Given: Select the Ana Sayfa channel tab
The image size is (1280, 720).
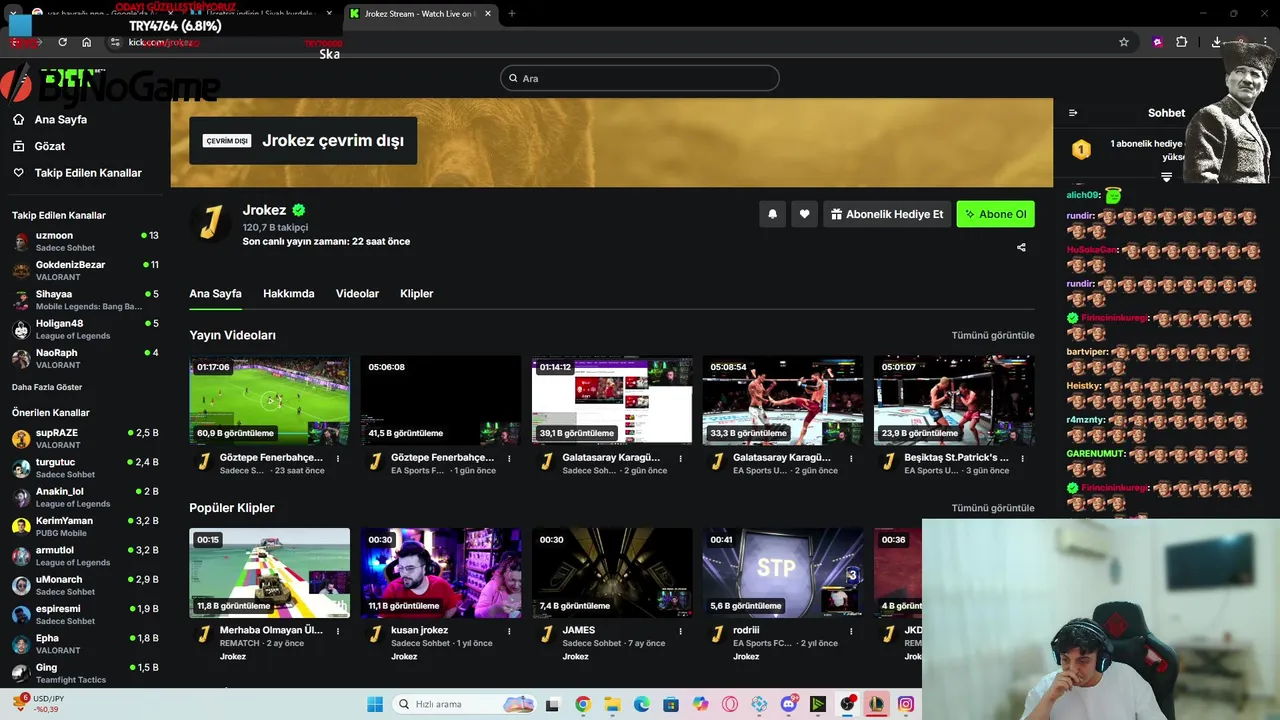Looking at the screenshot, I should pyautogui.click(x=215, y=294).
